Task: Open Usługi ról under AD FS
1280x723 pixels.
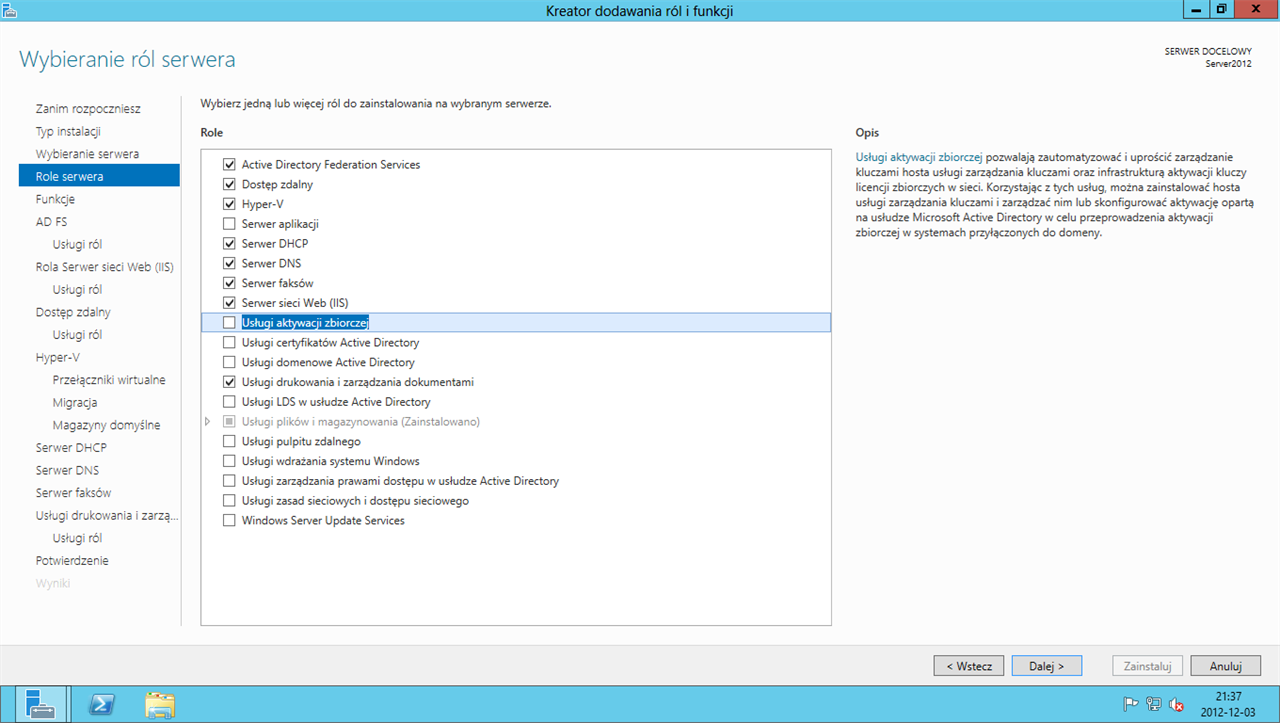Action: tap(77, 244)
